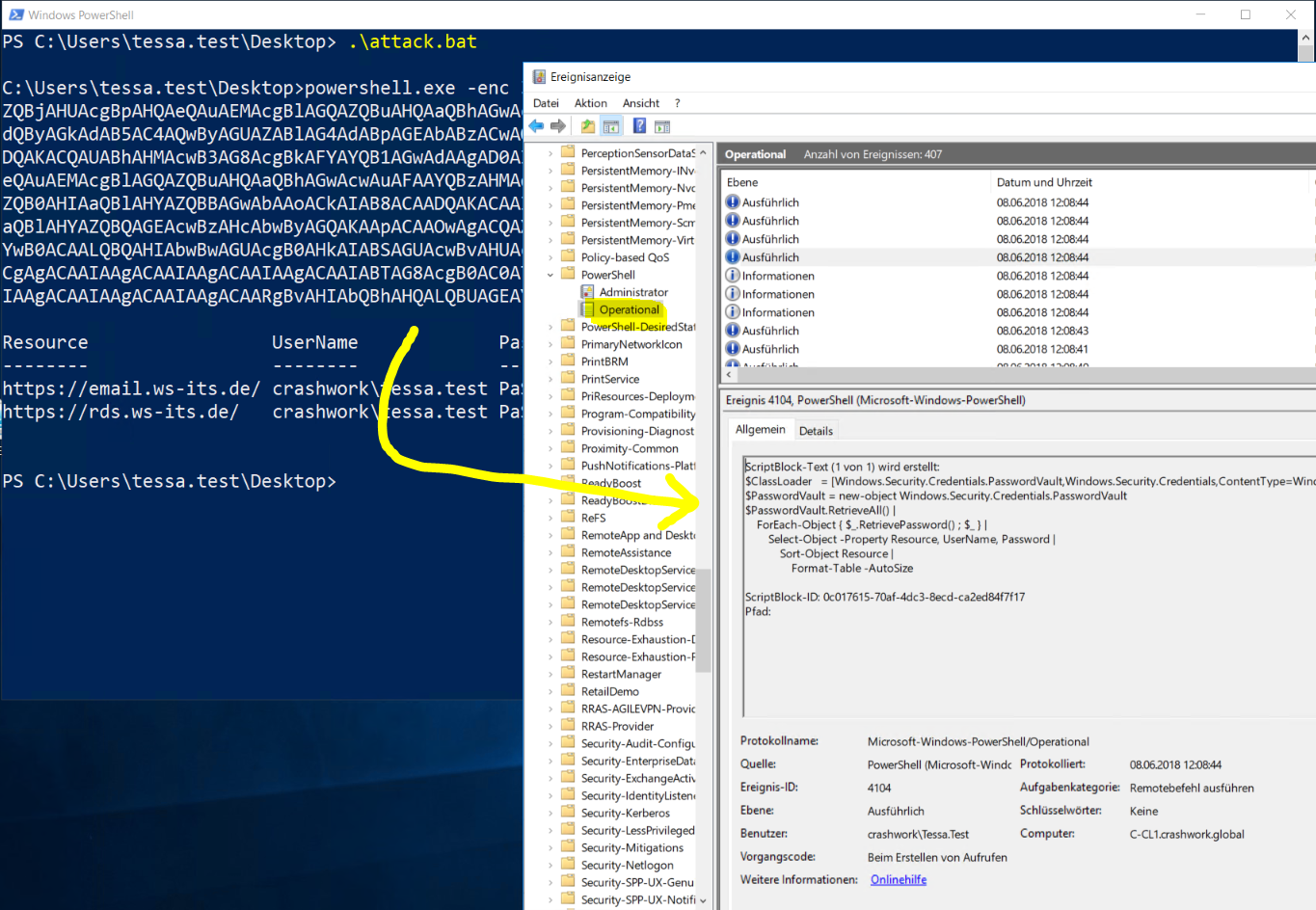Image resolution: width=1316 pixels, height=910 pixels.
Task: Expand the RetailDemo tree node
Action: click(x=551, y=691)
